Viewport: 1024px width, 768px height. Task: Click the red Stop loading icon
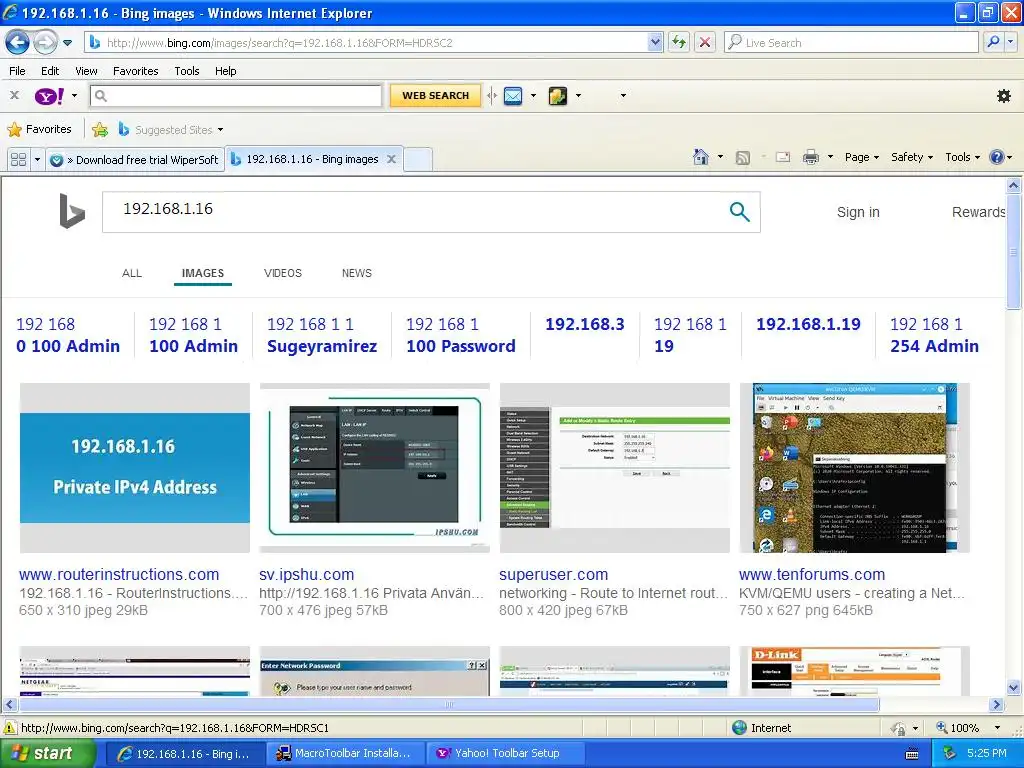click(705, 43)
